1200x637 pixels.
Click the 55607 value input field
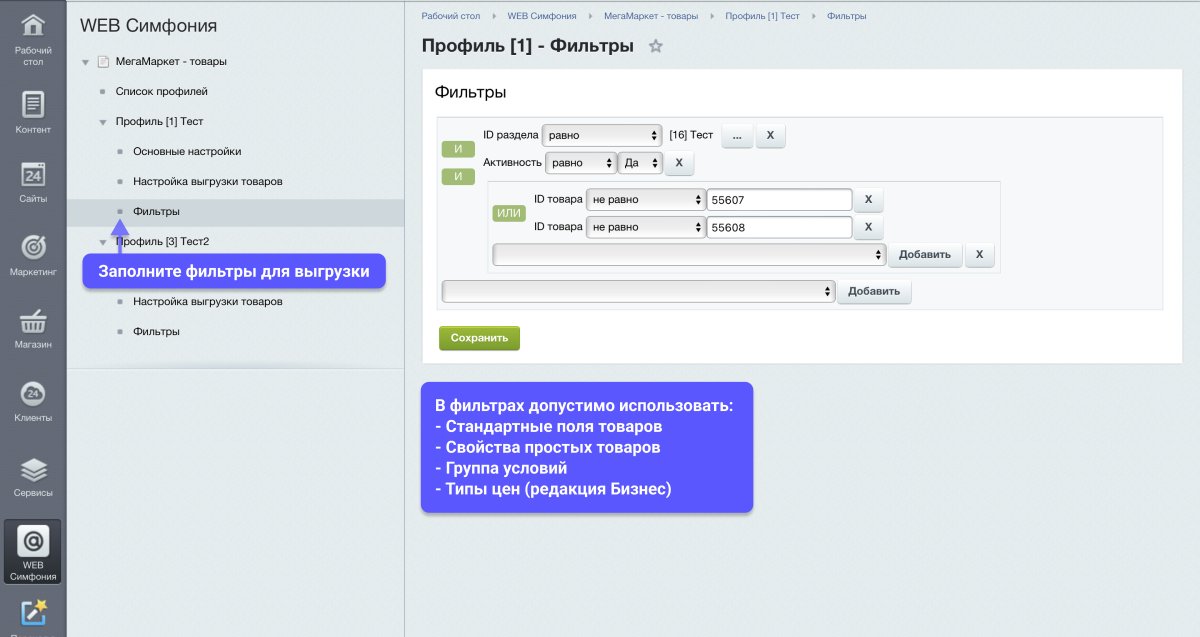tap(779, 199)
